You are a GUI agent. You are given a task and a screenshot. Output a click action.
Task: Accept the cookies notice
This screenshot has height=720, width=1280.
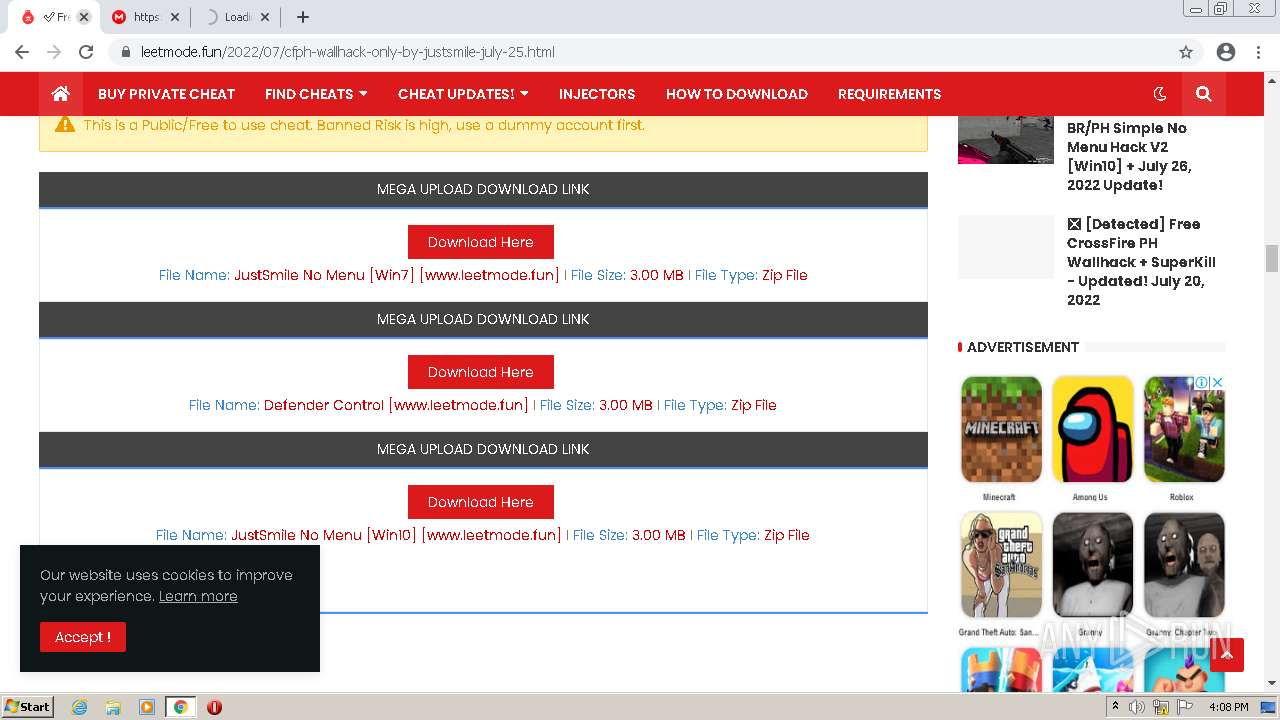pyautogui.click(x=83, y=637)
